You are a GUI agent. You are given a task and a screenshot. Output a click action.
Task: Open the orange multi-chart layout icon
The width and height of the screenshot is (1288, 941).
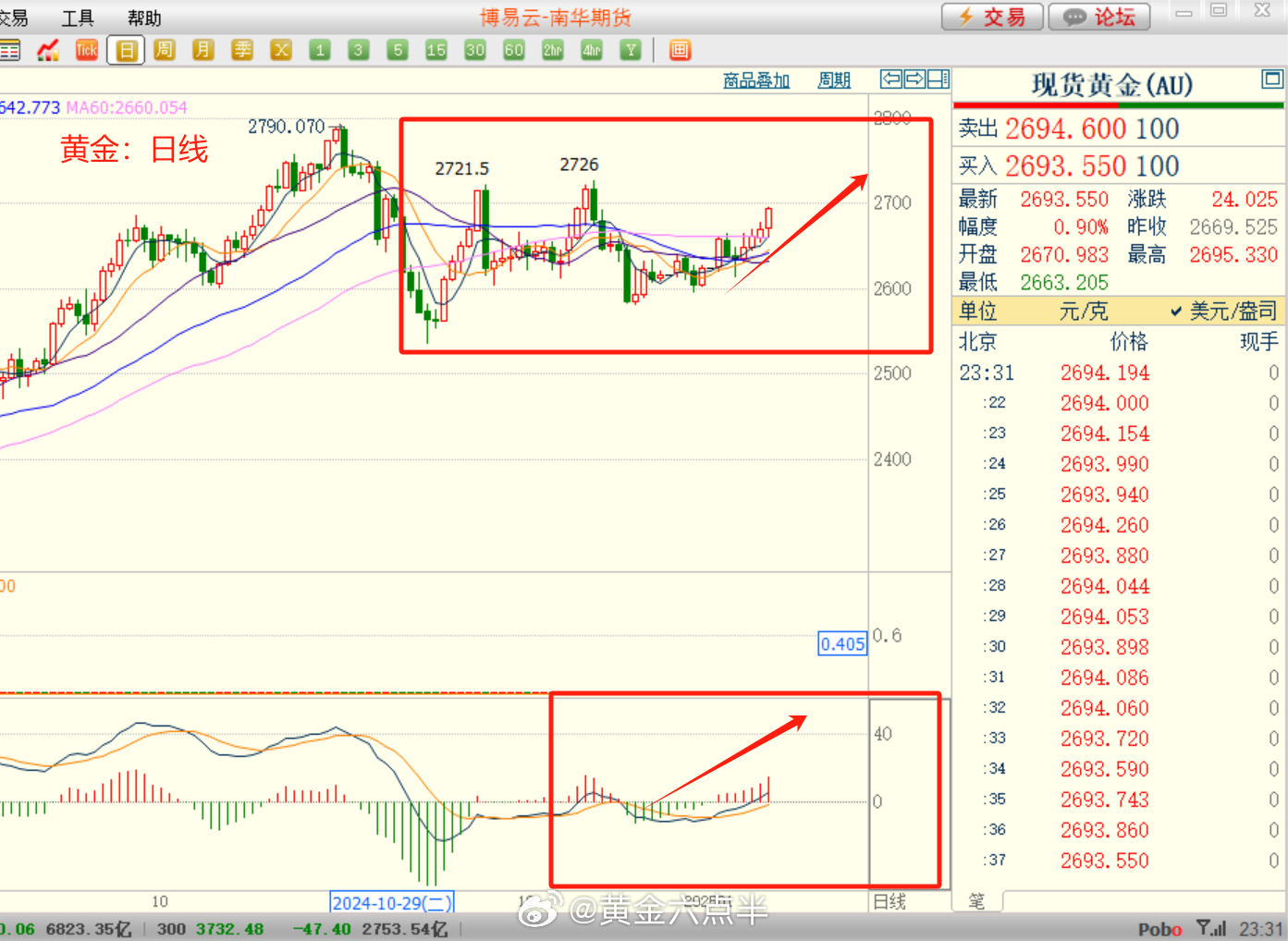680,50
